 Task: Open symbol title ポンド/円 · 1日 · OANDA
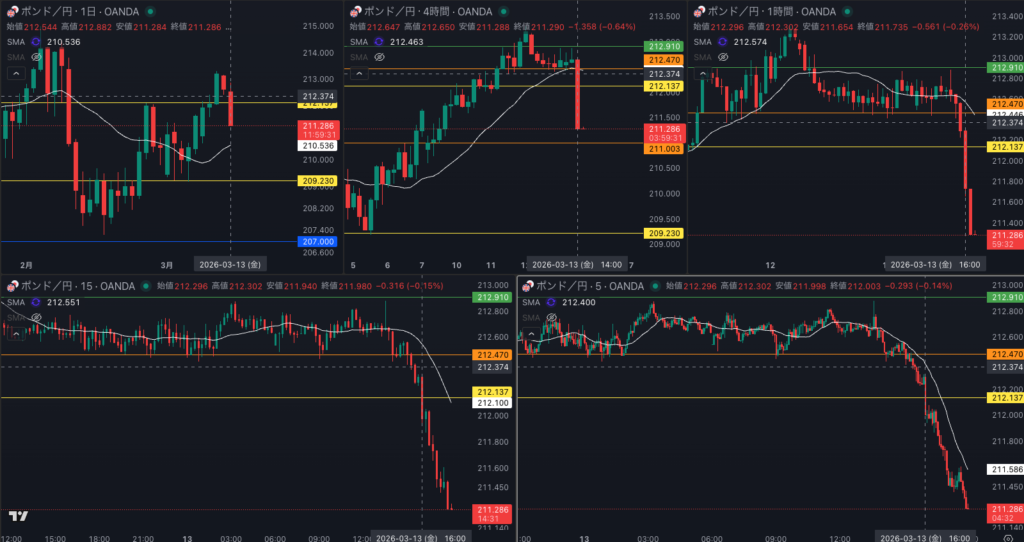(82, 11)
